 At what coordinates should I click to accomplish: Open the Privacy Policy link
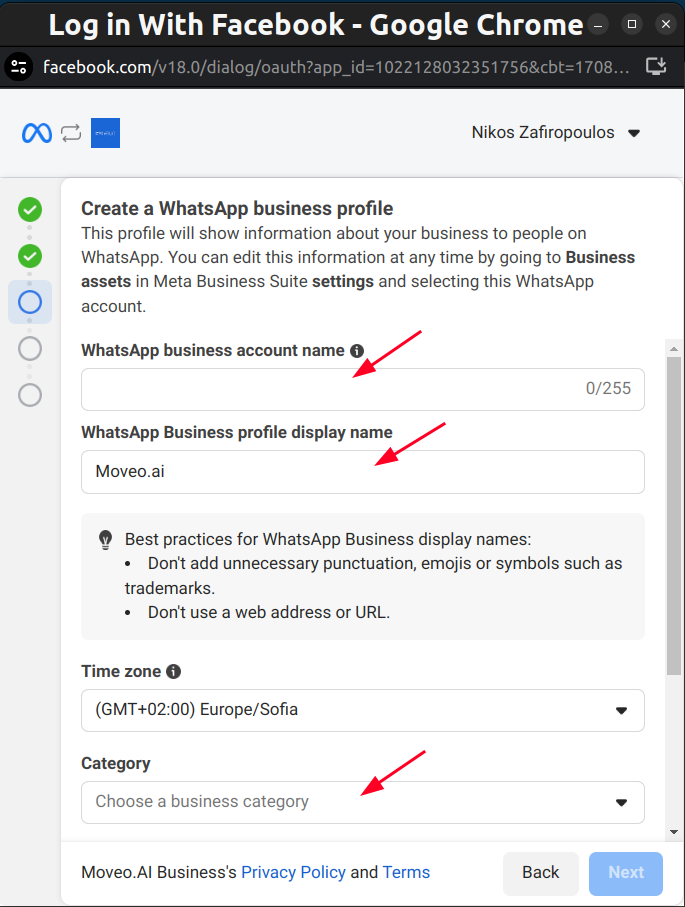pos(293,872)
